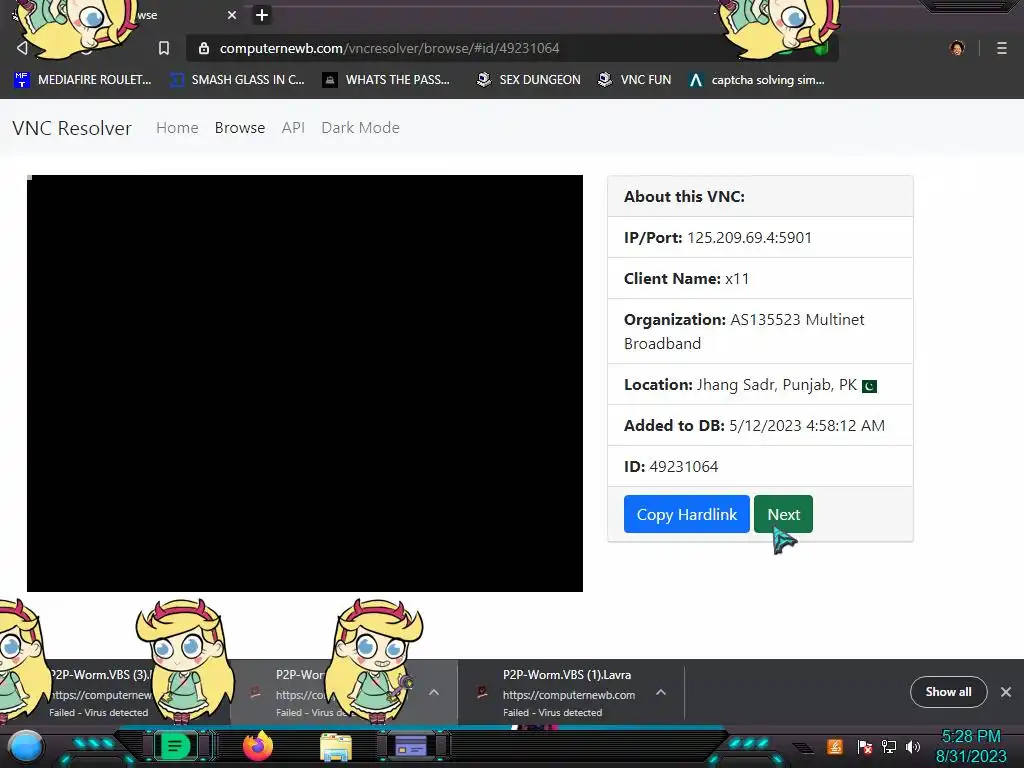Click the address bar padlock icon
This screenshot has width=1024, height=768.
click(x=204, y=48)
